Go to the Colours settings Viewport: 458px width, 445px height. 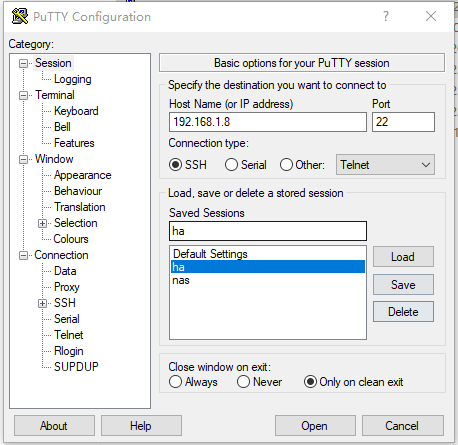(71, 239)
